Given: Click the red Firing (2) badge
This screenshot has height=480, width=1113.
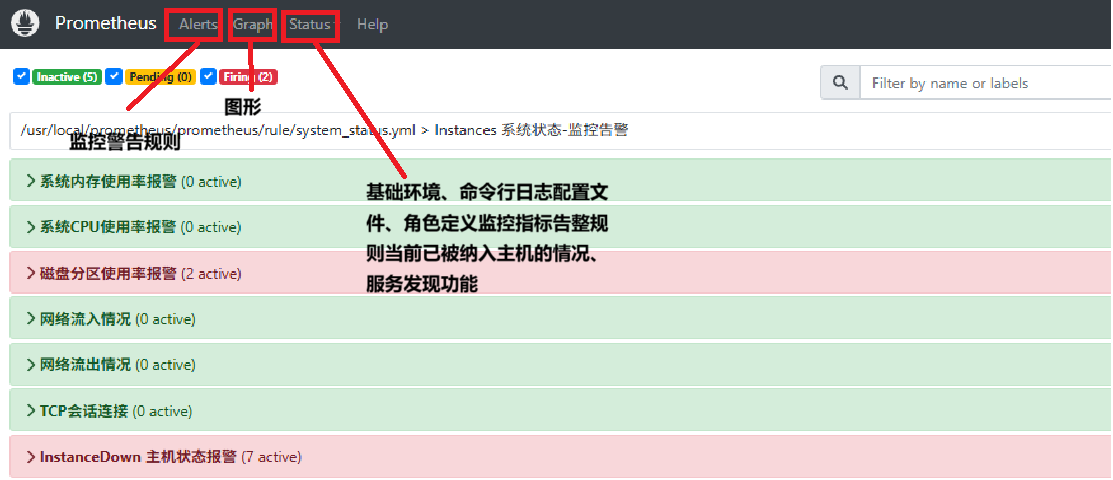Looking at the screenshot, I should [x=248, y=77].
